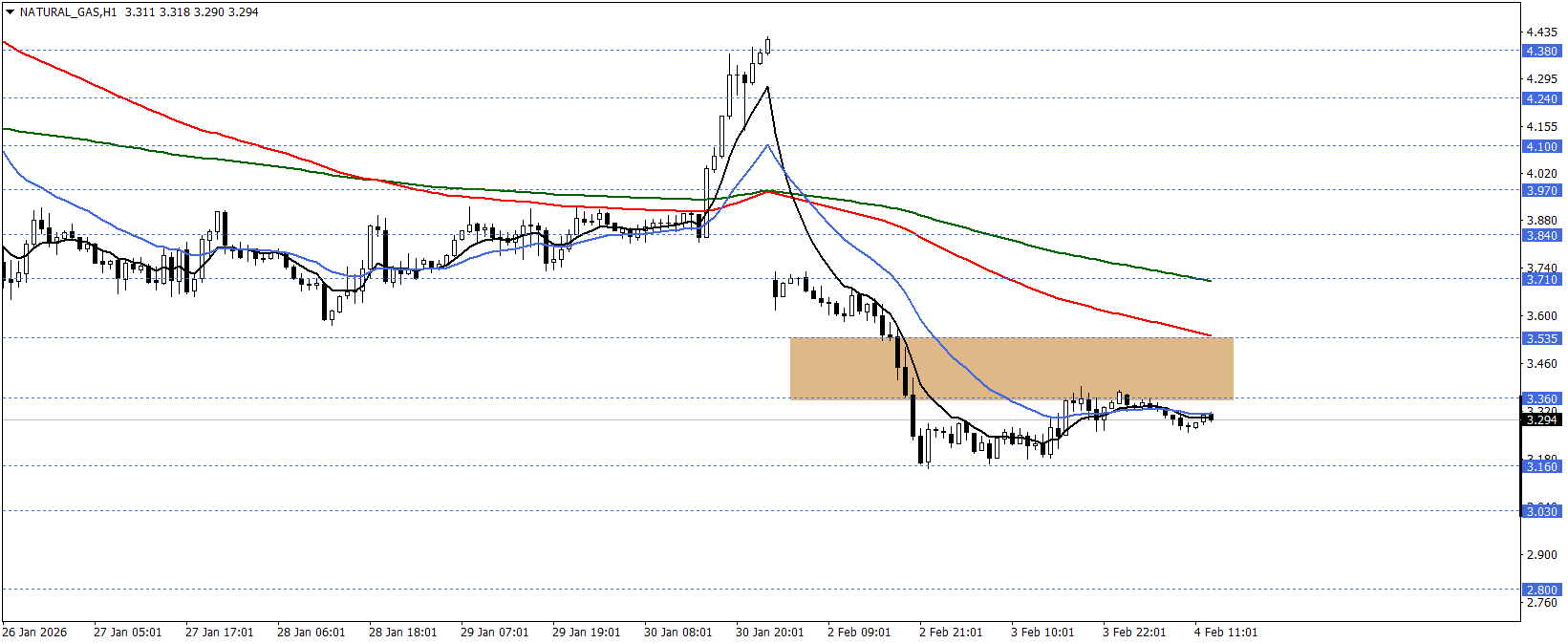
Task: Click the 30 Jan 20:01 time label
Action: click(x=769, y=633)
